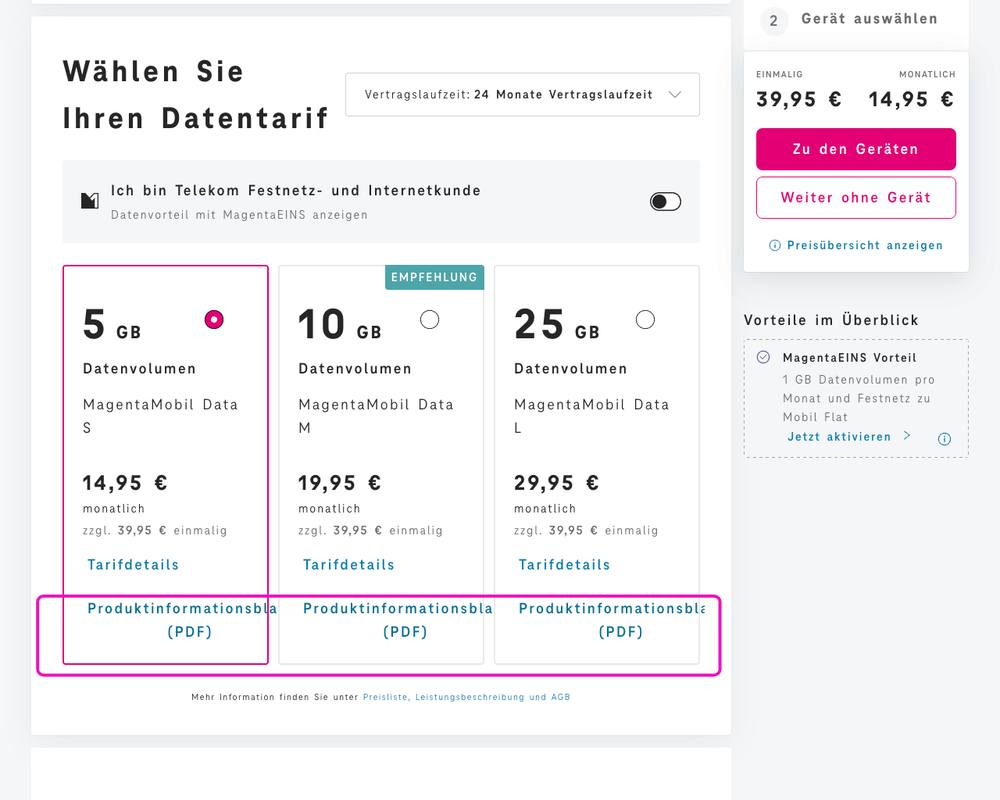This screenshot has width=1000, height=800.
Task: Click the EMPFEHLUNG badge above the 10 GB plan
Action: (434, 277)
